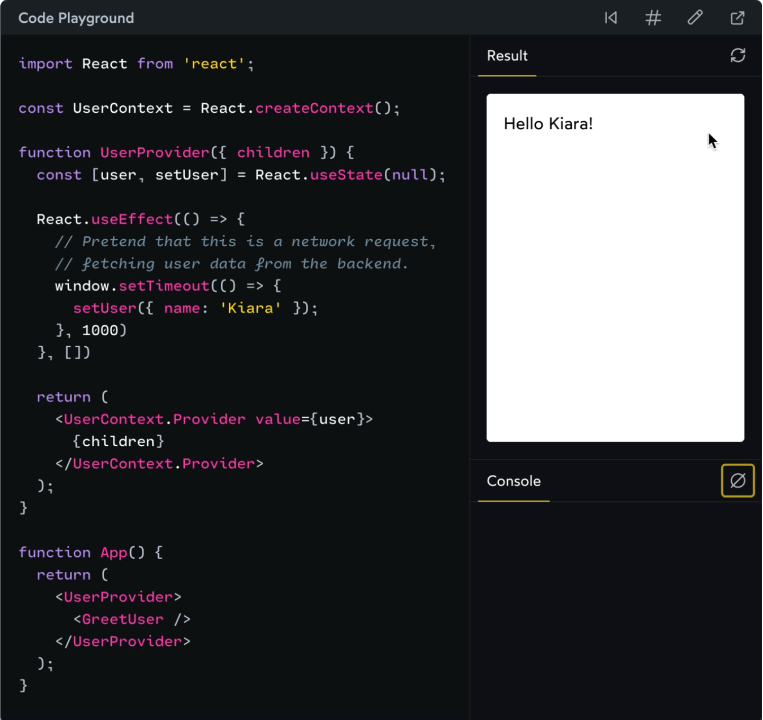Screen dimensions: 763x720
Task: Click the Code Playground title
Action: tap(76, 18)
